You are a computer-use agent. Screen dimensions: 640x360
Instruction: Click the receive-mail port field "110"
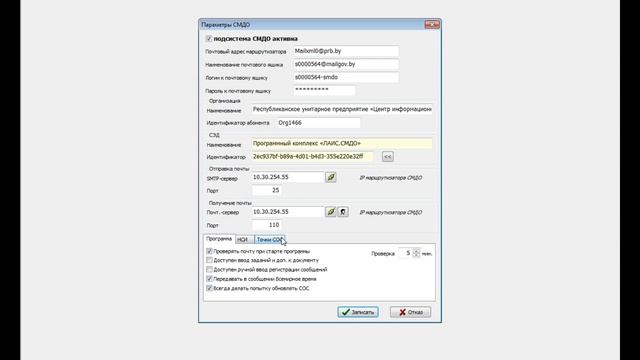point(267,225)
